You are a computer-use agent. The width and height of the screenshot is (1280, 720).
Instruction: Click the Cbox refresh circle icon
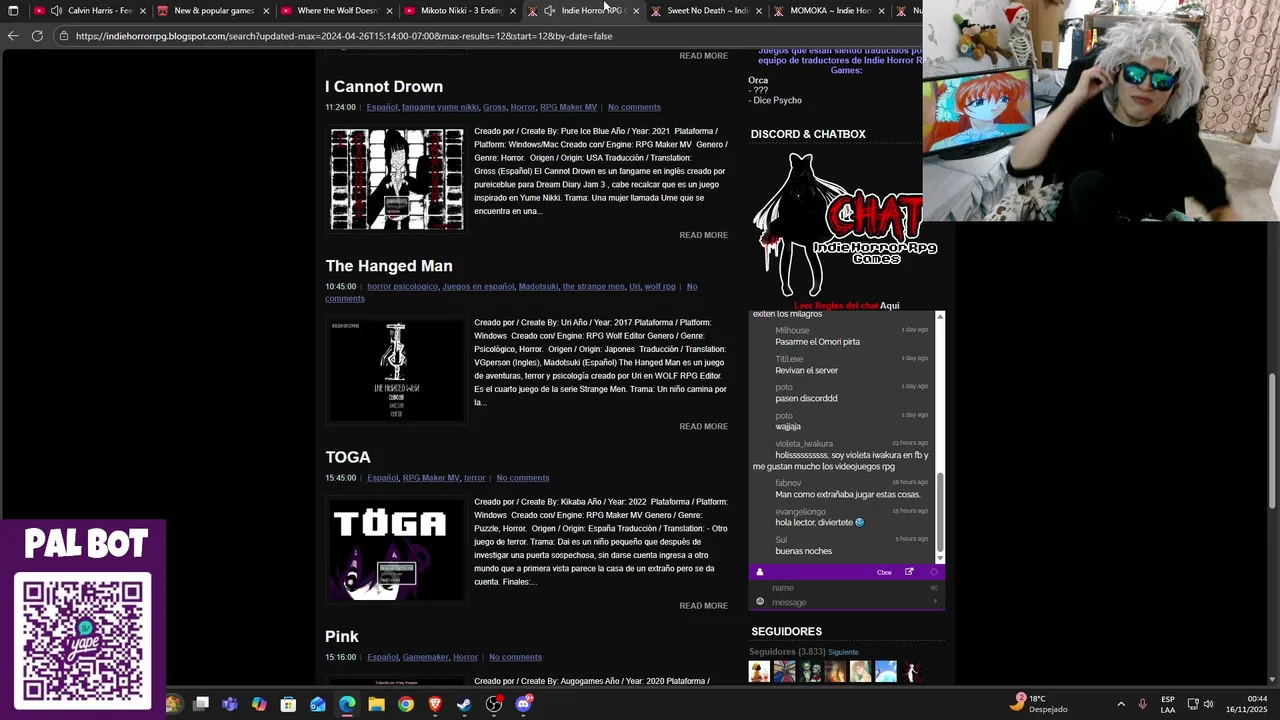tap(934, 572)
